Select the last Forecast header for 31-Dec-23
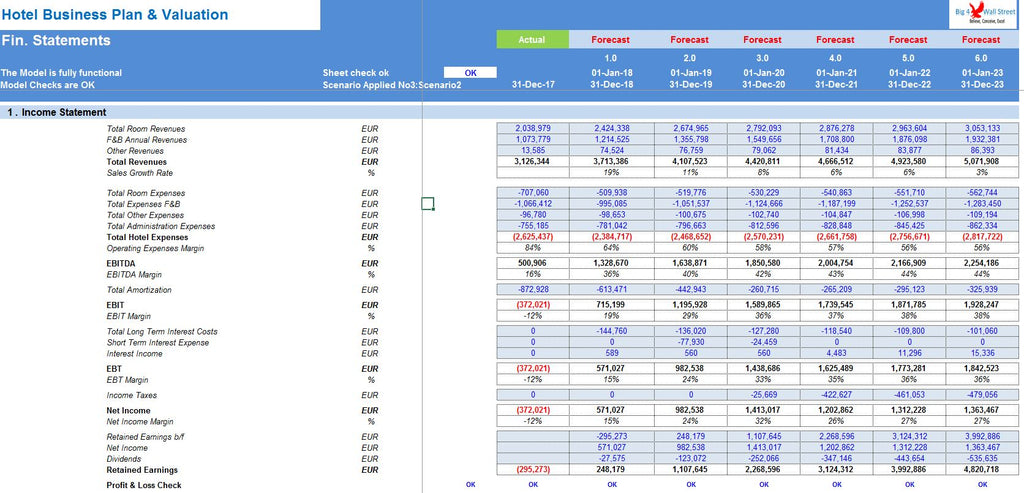Screen dimensions: 1024x493 point(981,40)
